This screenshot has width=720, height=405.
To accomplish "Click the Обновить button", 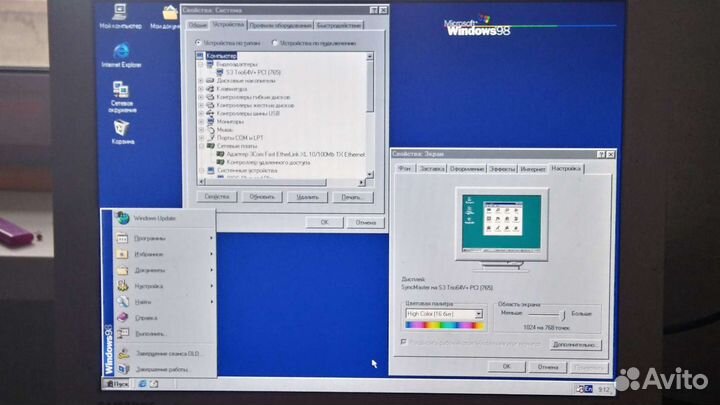I will 262,197.
